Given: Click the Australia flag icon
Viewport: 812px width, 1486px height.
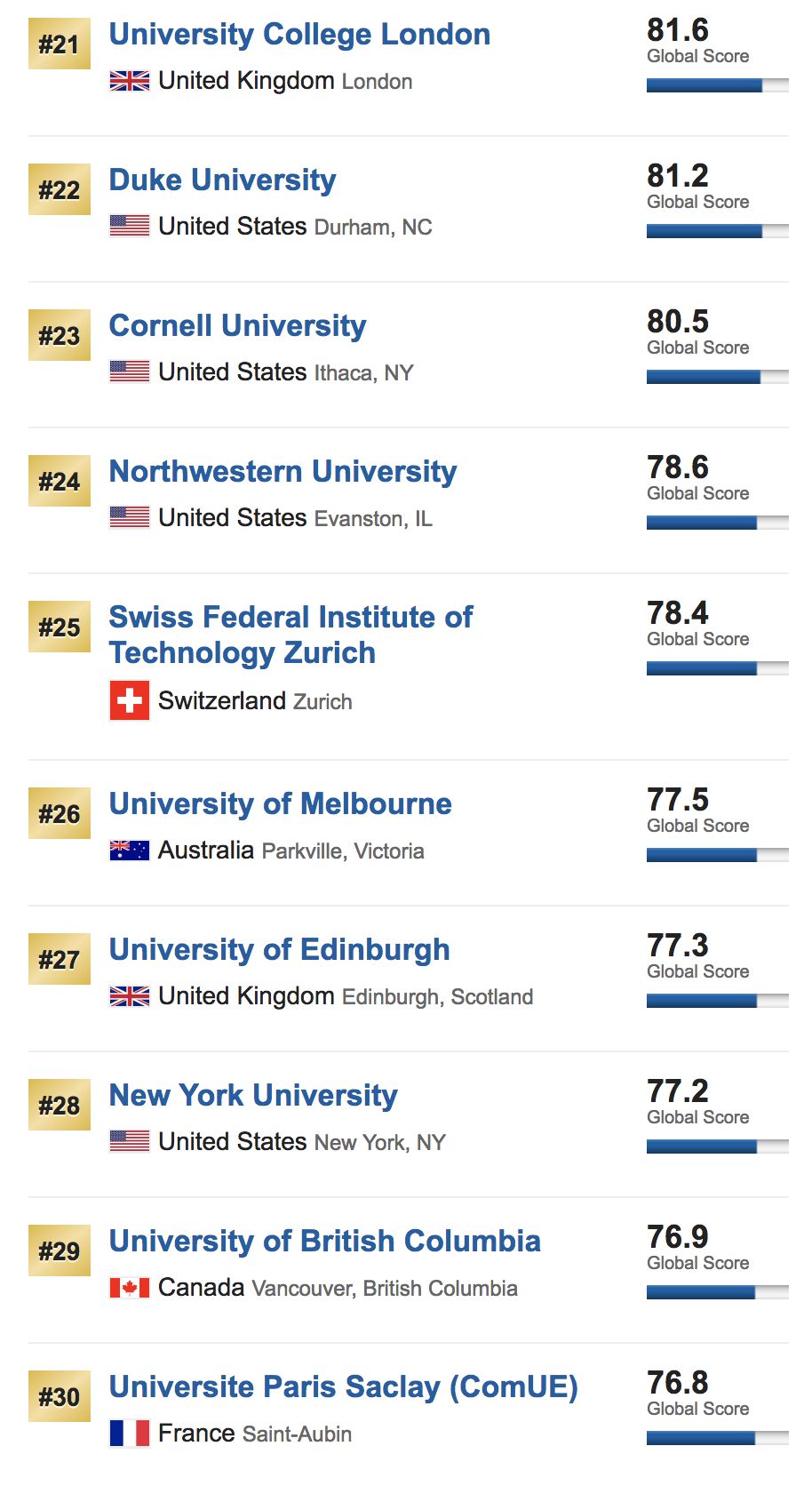Looking at the screenshot, I should coord(130,851).
